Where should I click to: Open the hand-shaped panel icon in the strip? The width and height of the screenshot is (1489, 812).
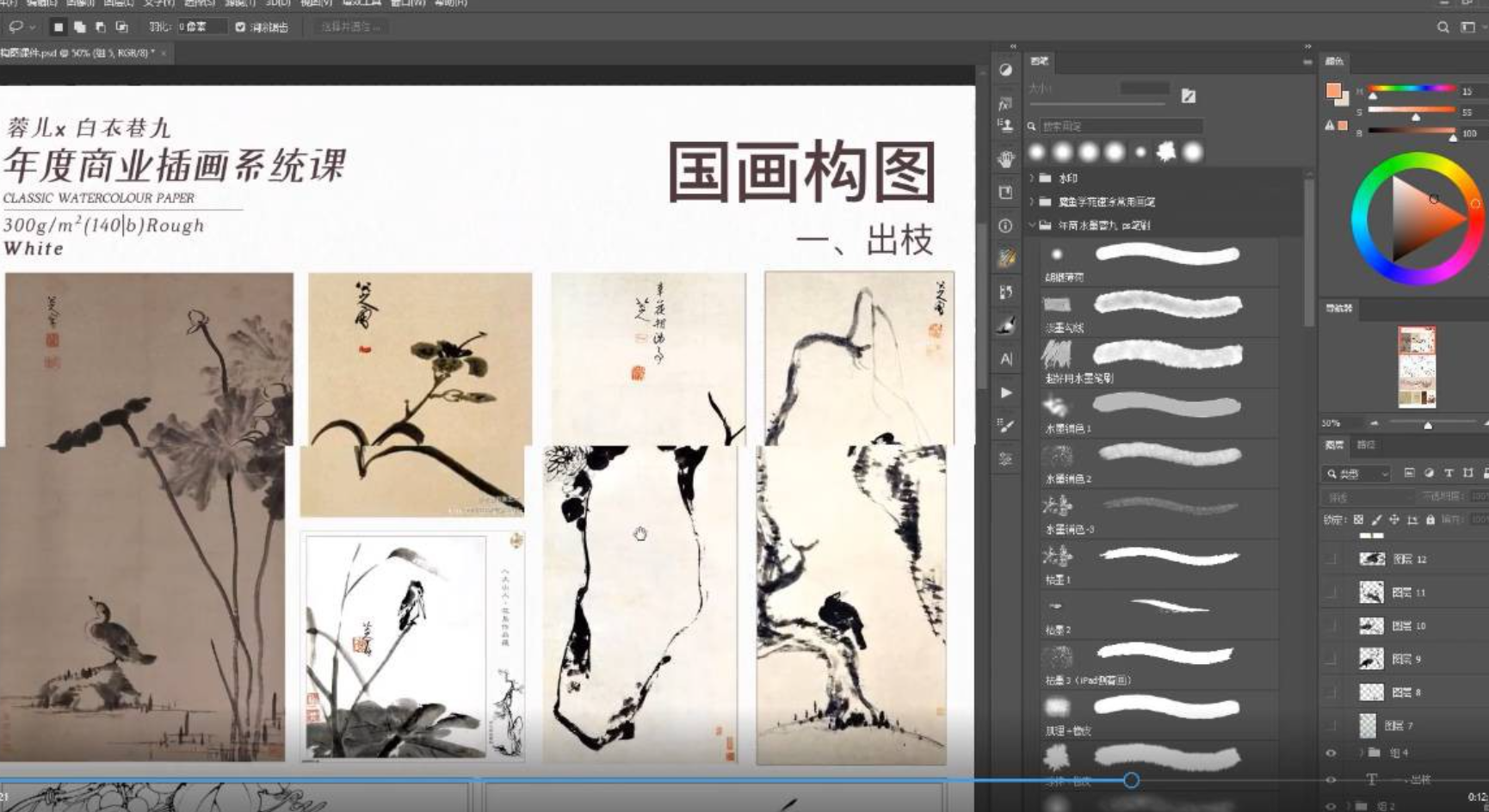(x=1005, y=159)
